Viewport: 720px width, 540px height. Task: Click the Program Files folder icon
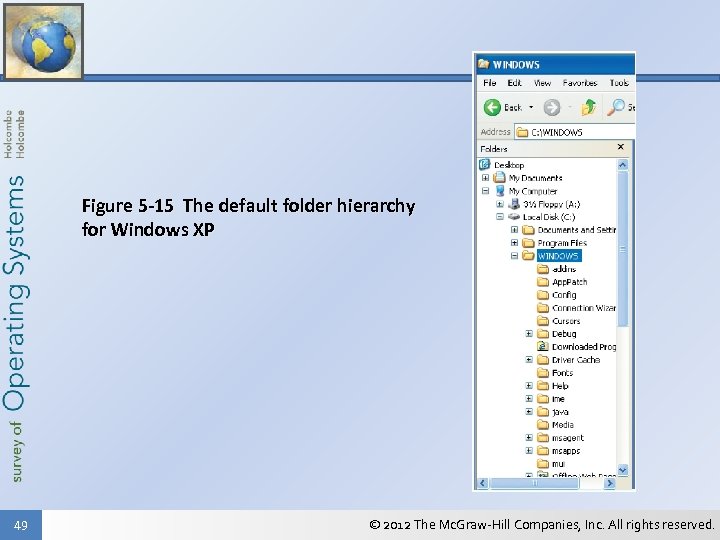tap(529, 242)
